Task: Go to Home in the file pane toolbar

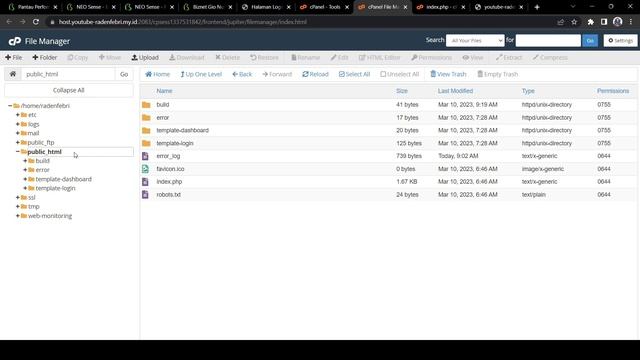Action: [158, 74]
